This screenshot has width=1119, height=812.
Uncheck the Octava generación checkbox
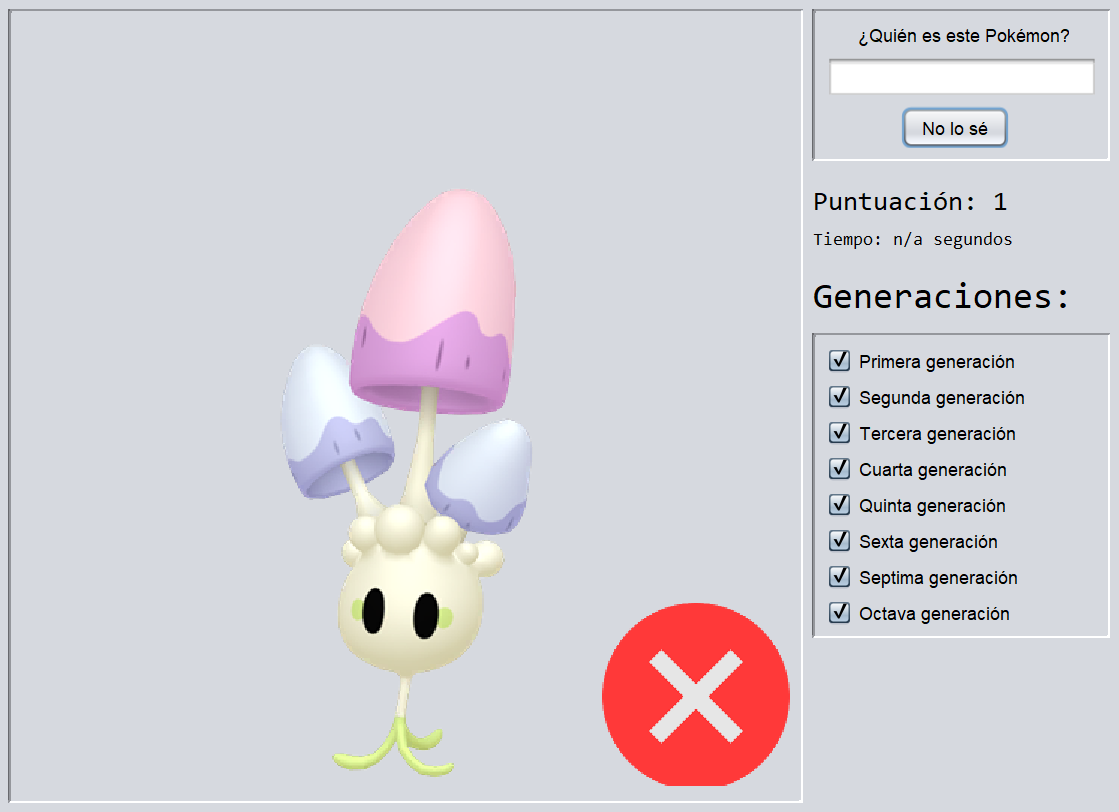click(839, 613)
